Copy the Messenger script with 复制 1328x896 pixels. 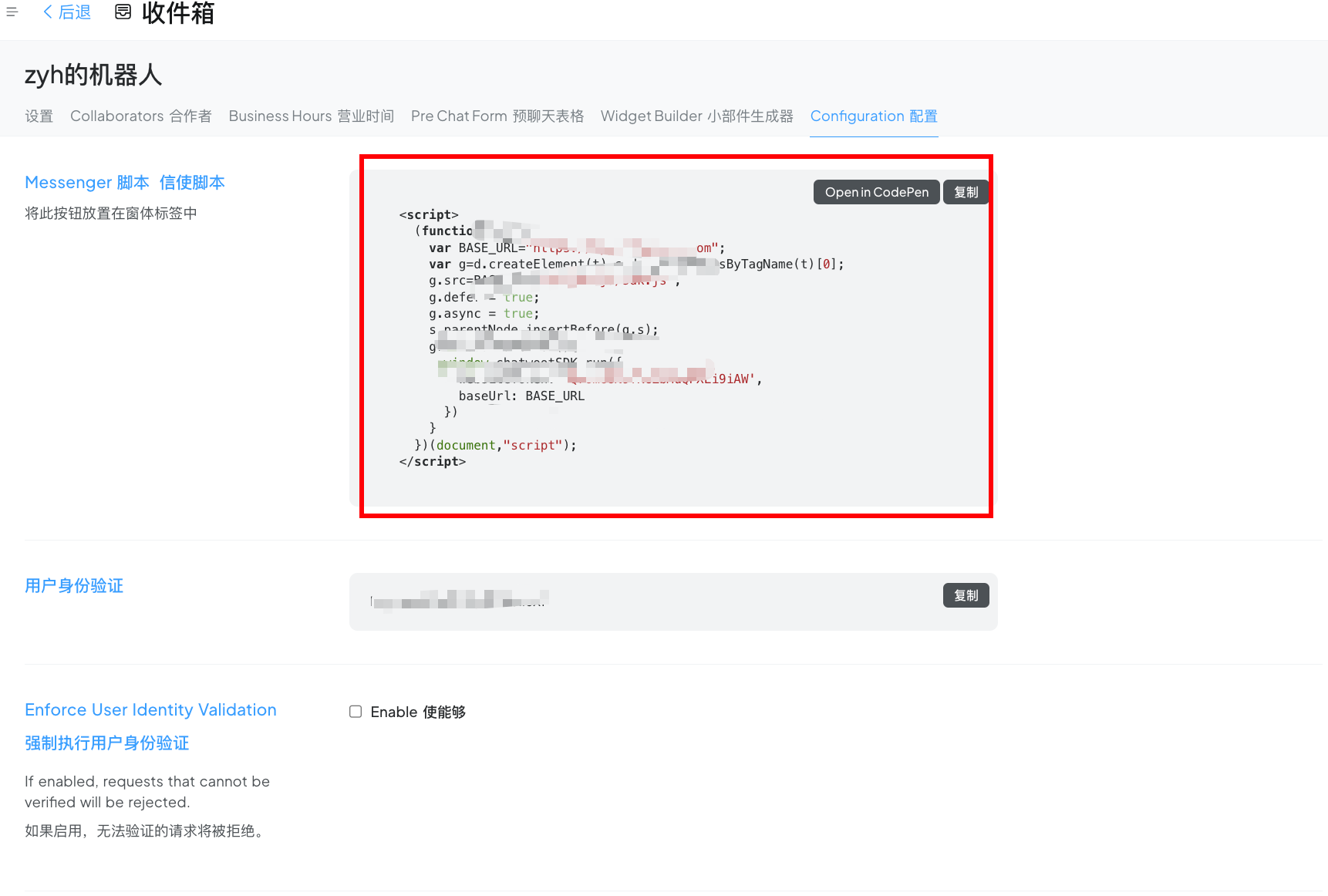click(x=966, y=192)
